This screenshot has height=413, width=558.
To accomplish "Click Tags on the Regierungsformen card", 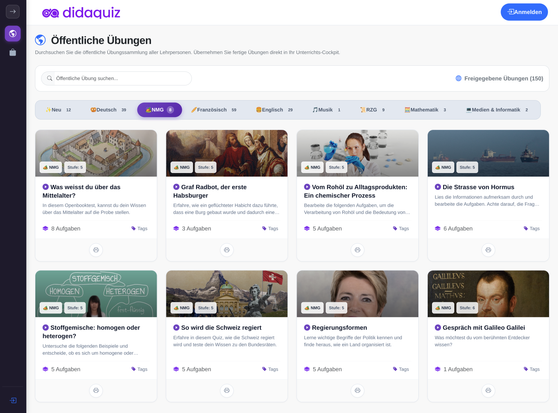I will 401,369.
